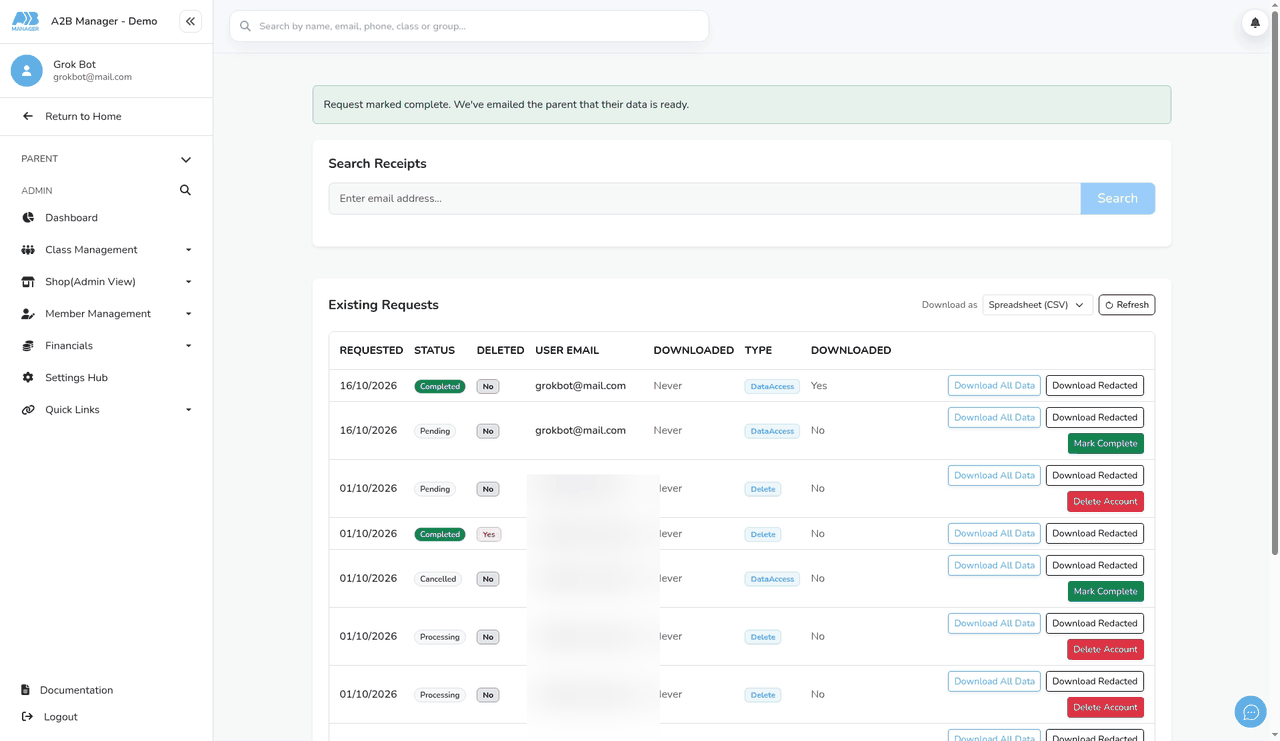Open notifications bell
The width and height of the screenshot is (1280, 741).
click(x=1255, y=22)
